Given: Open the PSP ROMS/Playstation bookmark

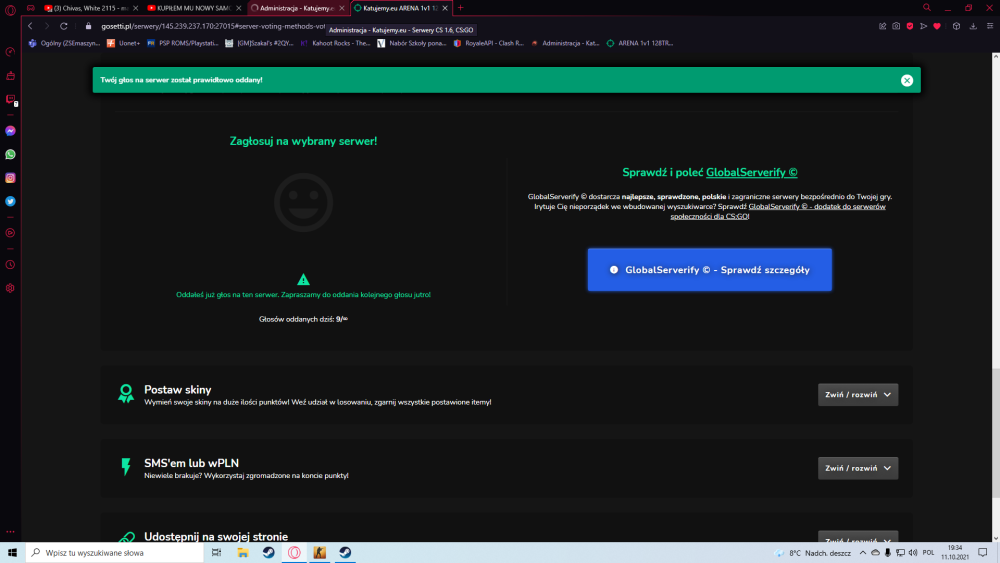Looking at the screenshot, I should pos(182,43).
